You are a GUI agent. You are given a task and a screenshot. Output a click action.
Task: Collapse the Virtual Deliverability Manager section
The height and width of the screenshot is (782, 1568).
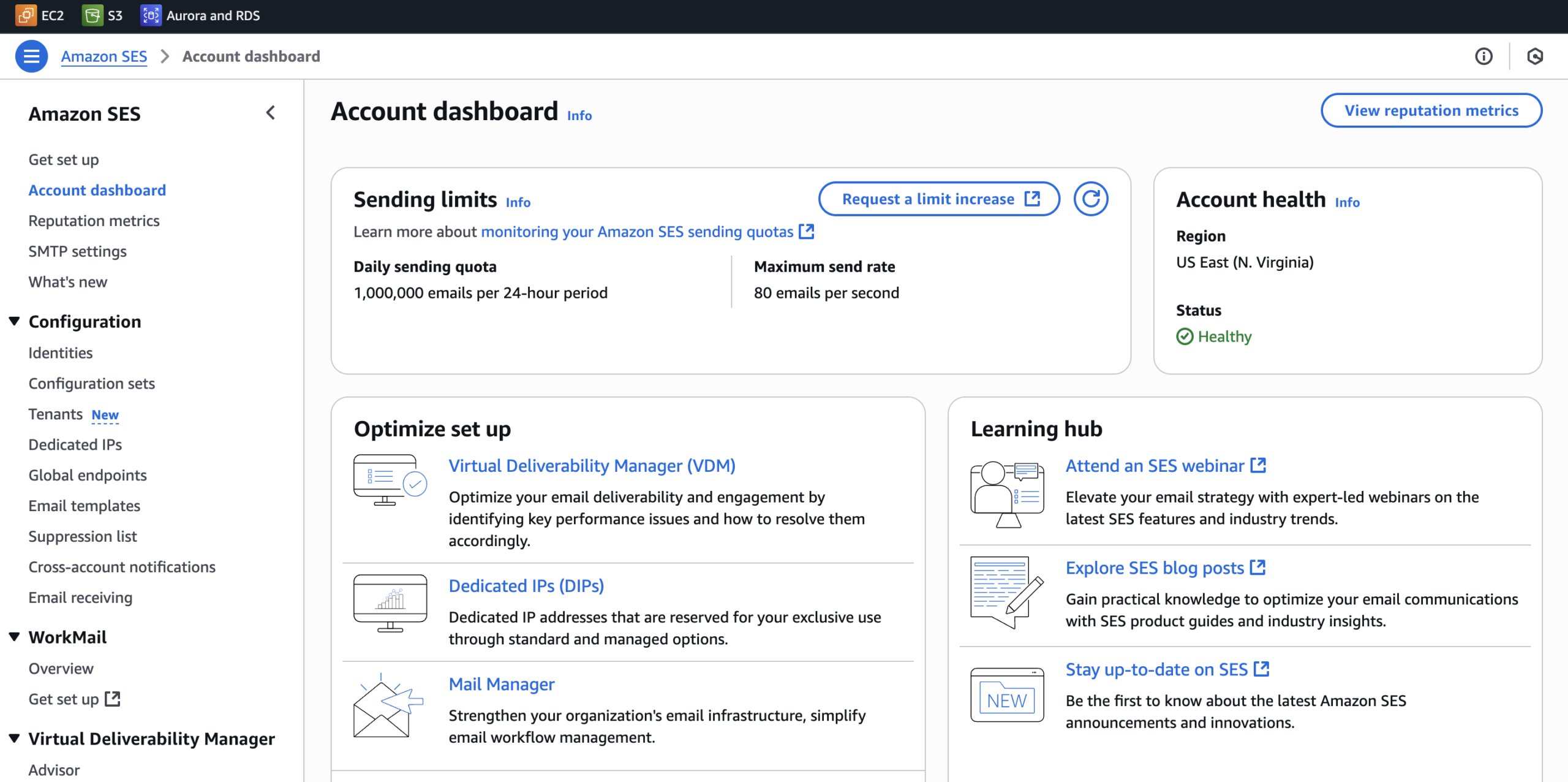pyautogui.click(x=15, y=738)
